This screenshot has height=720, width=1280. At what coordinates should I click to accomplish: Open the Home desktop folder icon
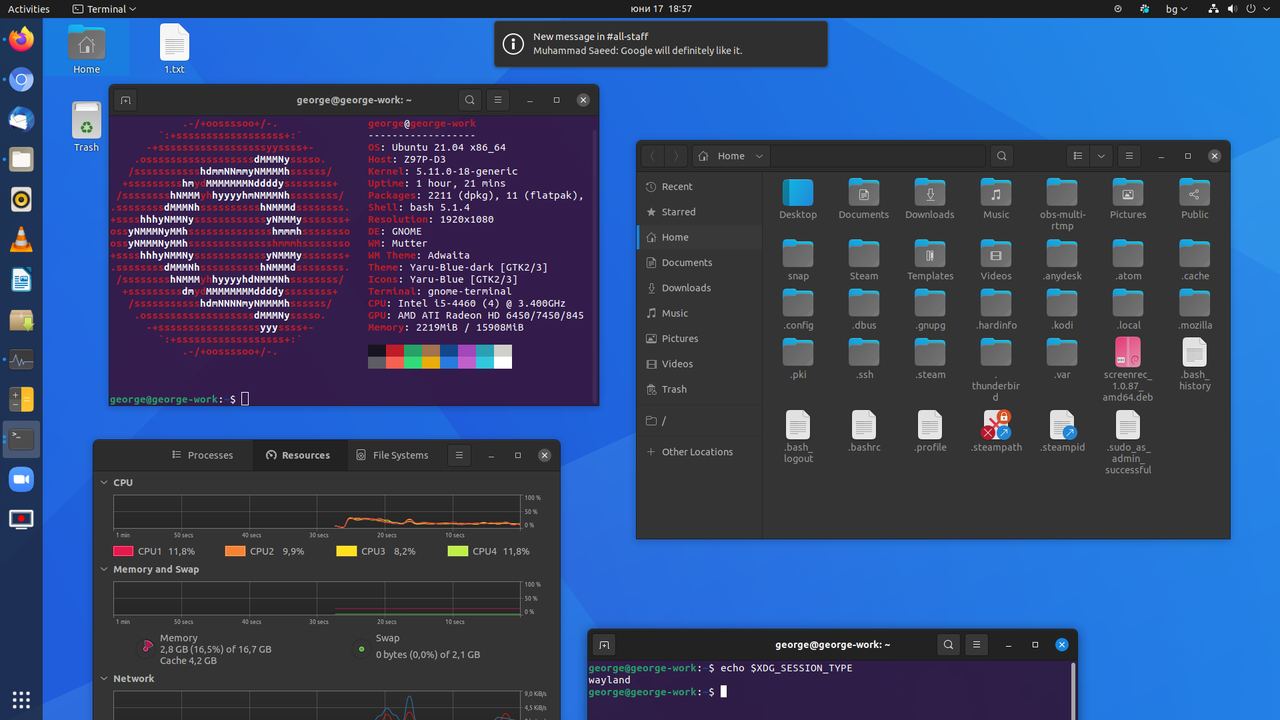(86, 49)
